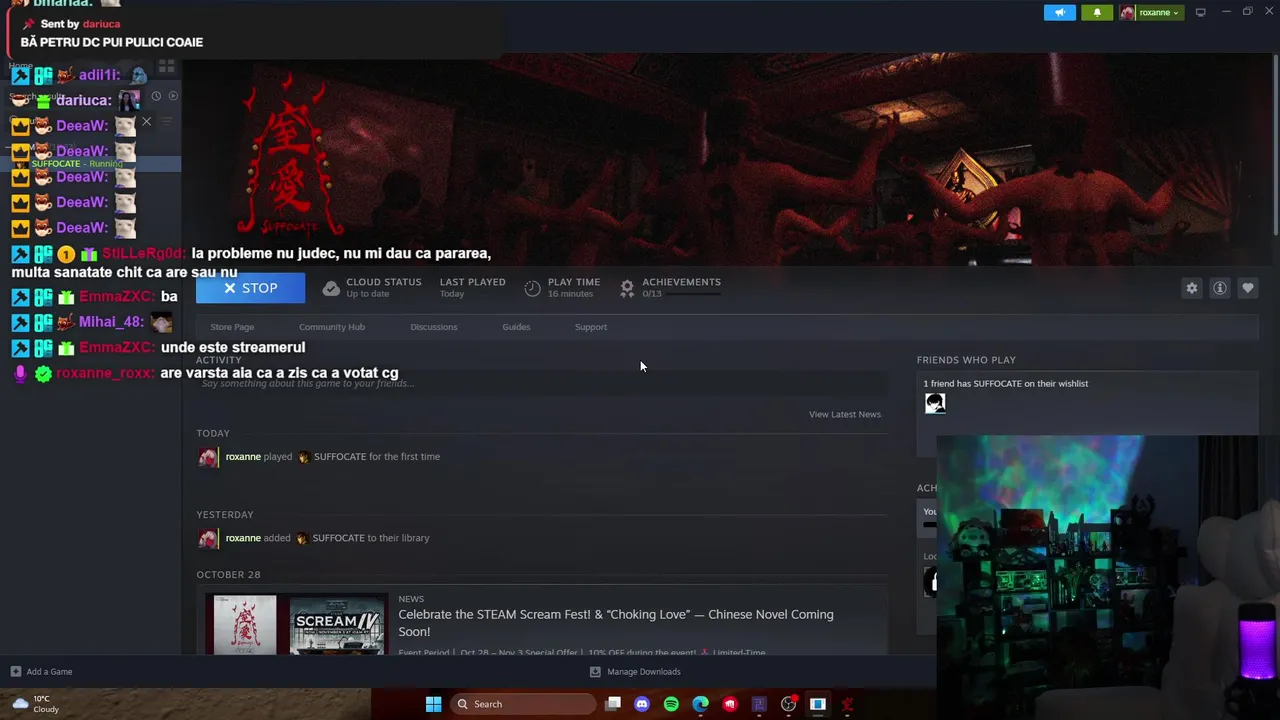Click Add a Game button

coord(41,672)
